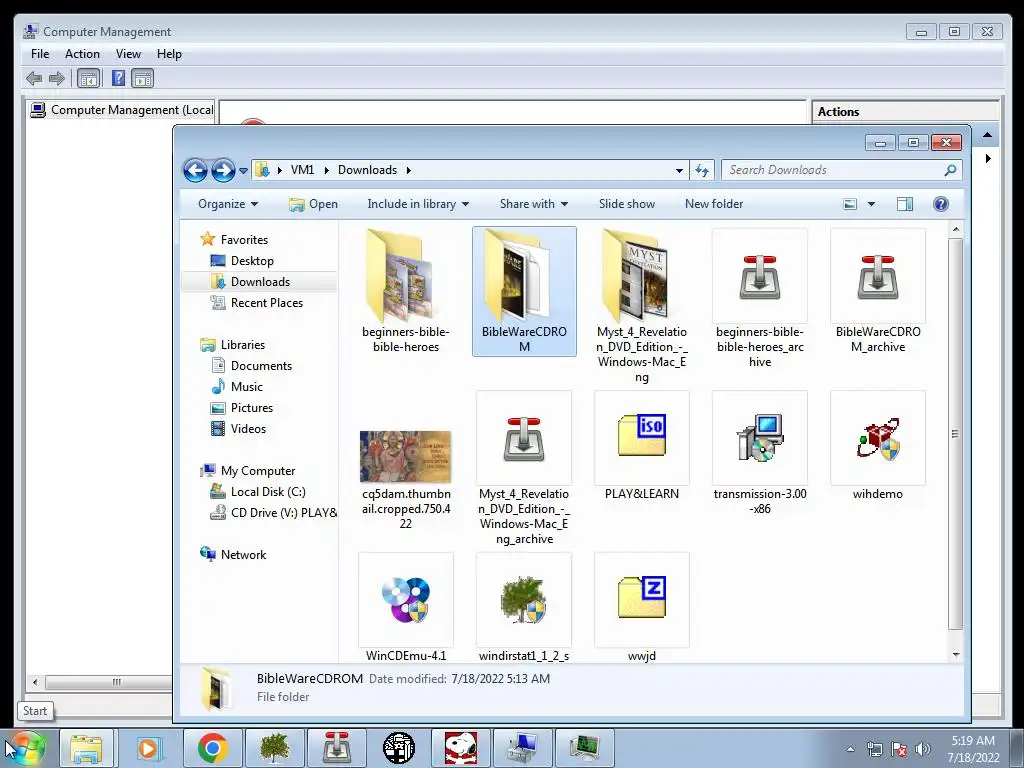Select Favorites in the navigation pane

pos(244,240)
